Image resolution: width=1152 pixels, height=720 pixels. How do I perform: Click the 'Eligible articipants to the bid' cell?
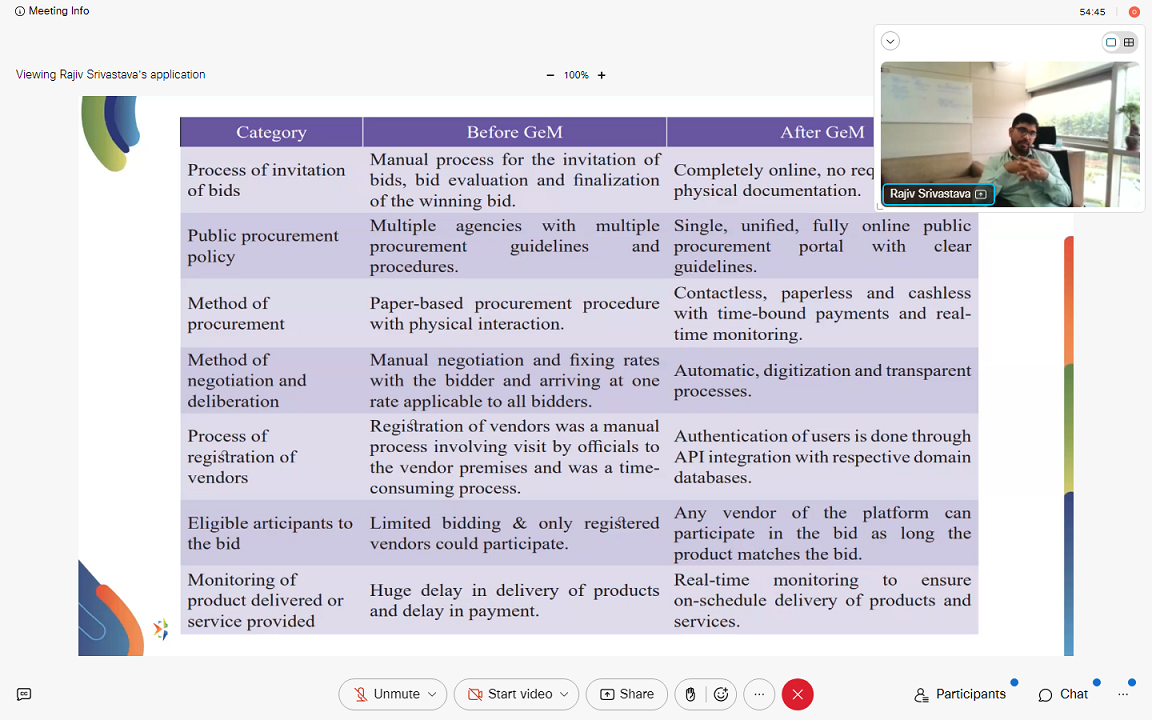click(x=271, y=533)
